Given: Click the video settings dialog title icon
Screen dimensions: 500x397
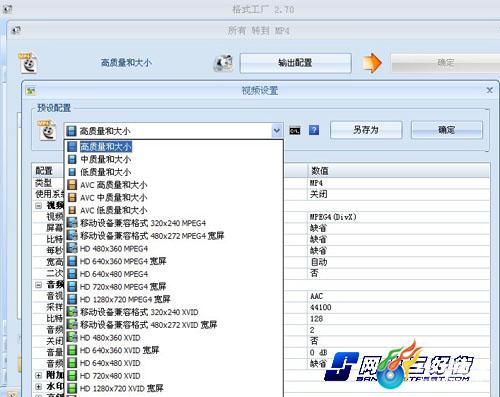Looking at the screenshot, I should pos(31,91).
